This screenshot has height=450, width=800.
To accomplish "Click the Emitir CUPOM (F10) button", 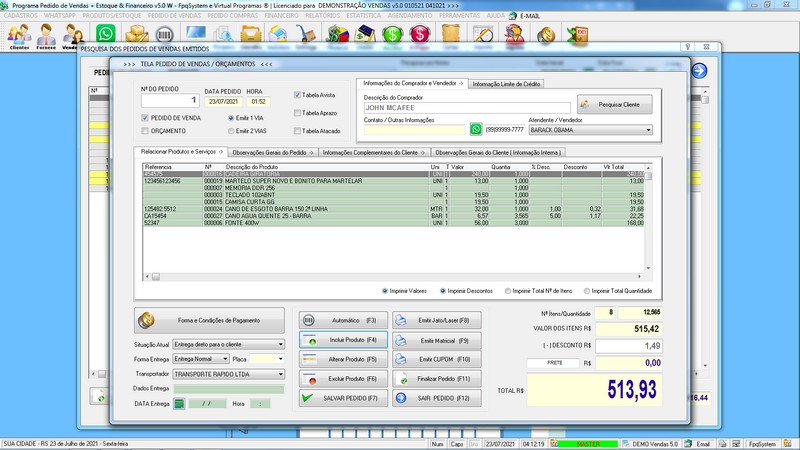I will tap(437, 359).
